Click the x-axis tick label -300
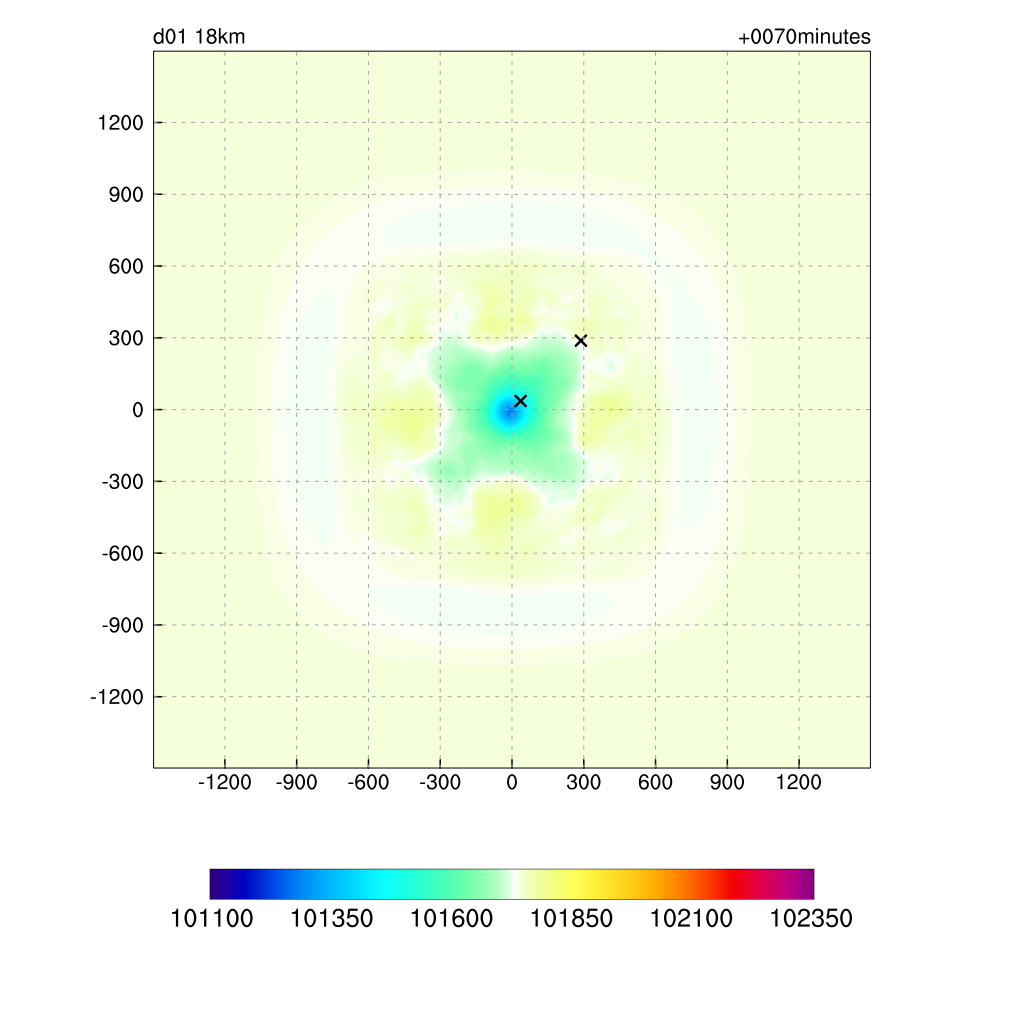Viewport: 1024px width, 1024px height. click(x=440, y=782)
